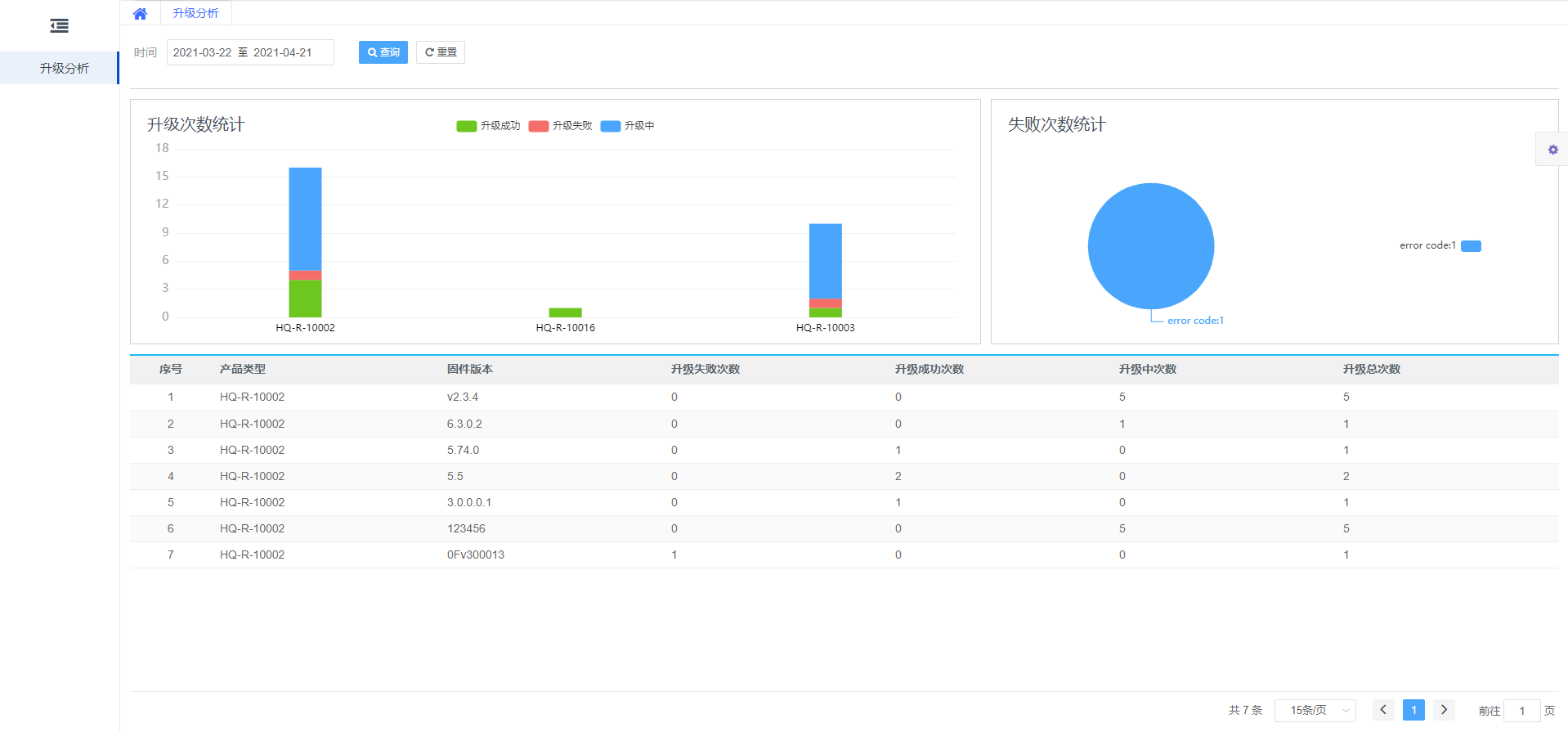Select firmware version 0Fv300013 cell

click(475, 555)
